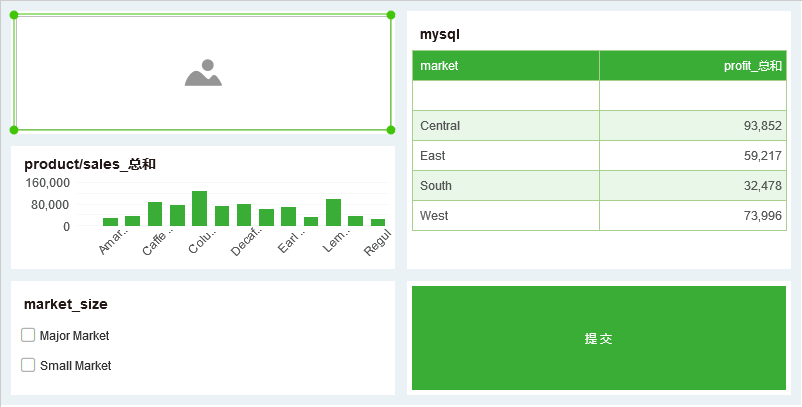802x407 pixels.
Task: Click the product/sales_总和 chart title
Action: [x=90, y=164]
